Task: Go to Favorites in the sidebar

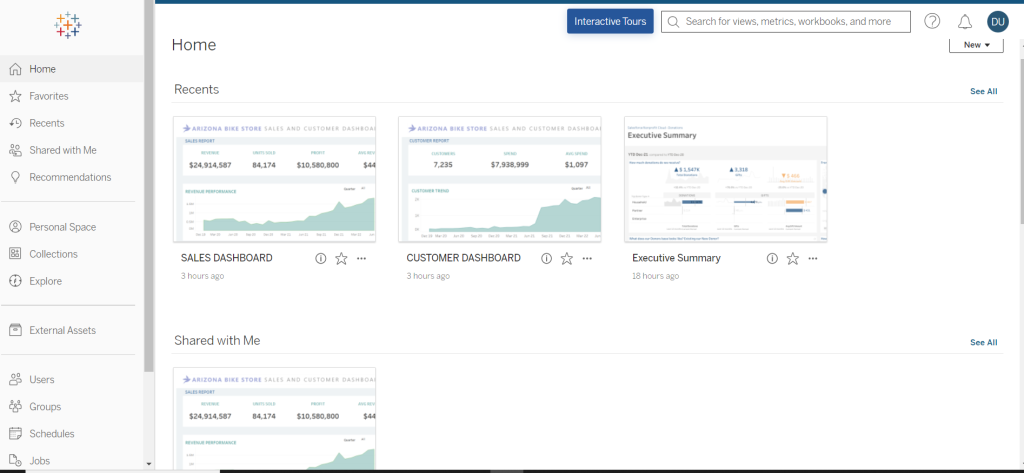Action: click(x=49, y=96)
